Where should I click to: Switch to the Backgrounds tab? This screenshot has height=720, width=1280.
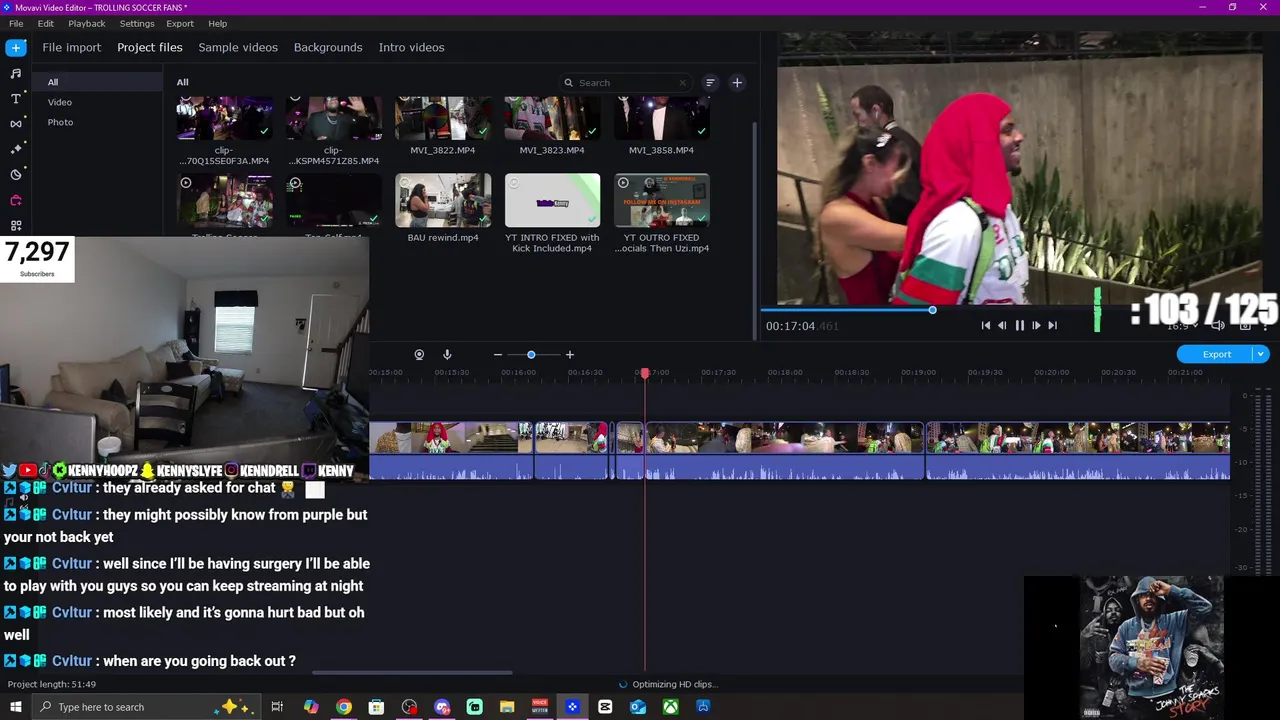coord(328,47)
